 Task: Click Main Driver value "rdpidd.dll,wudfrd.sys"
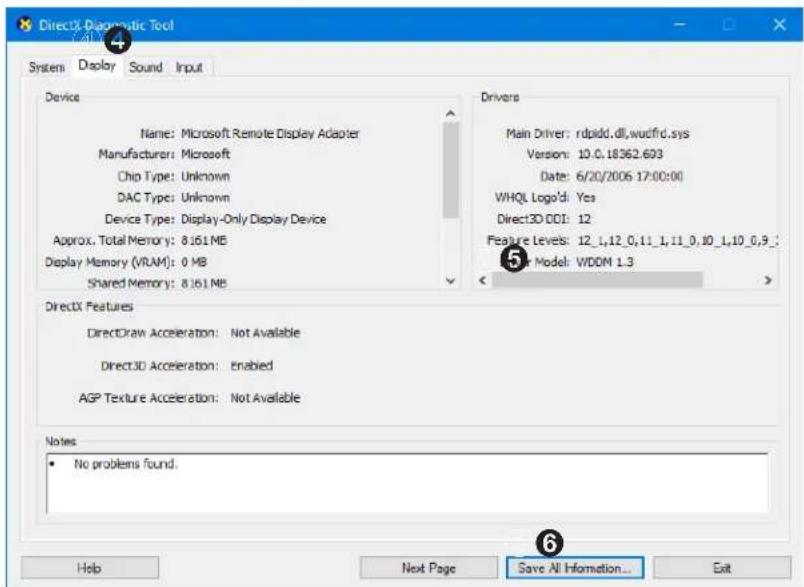pyautogui.click(x=633, y=134)
